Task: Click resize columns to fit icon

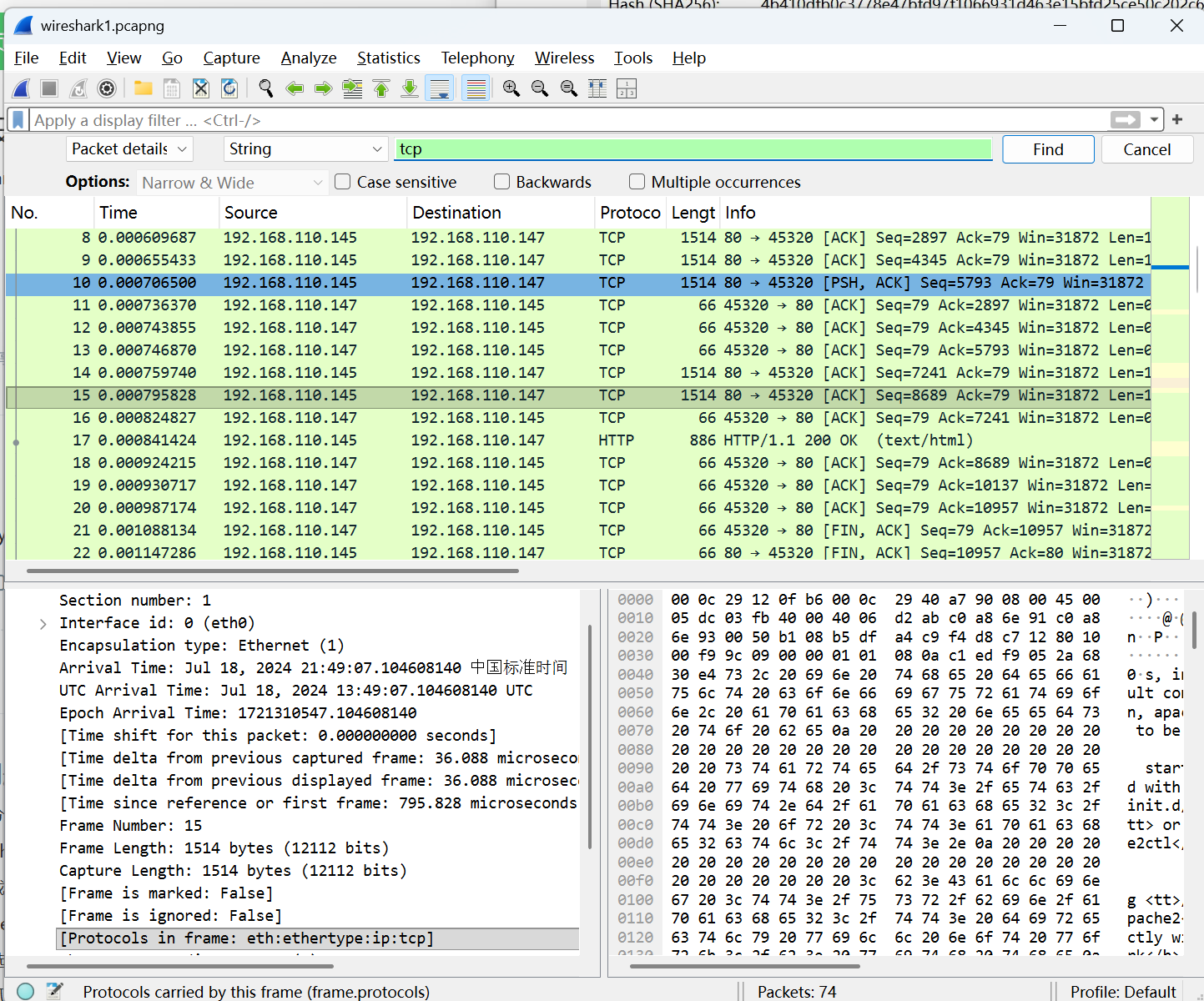Action: tap(597, 88)
